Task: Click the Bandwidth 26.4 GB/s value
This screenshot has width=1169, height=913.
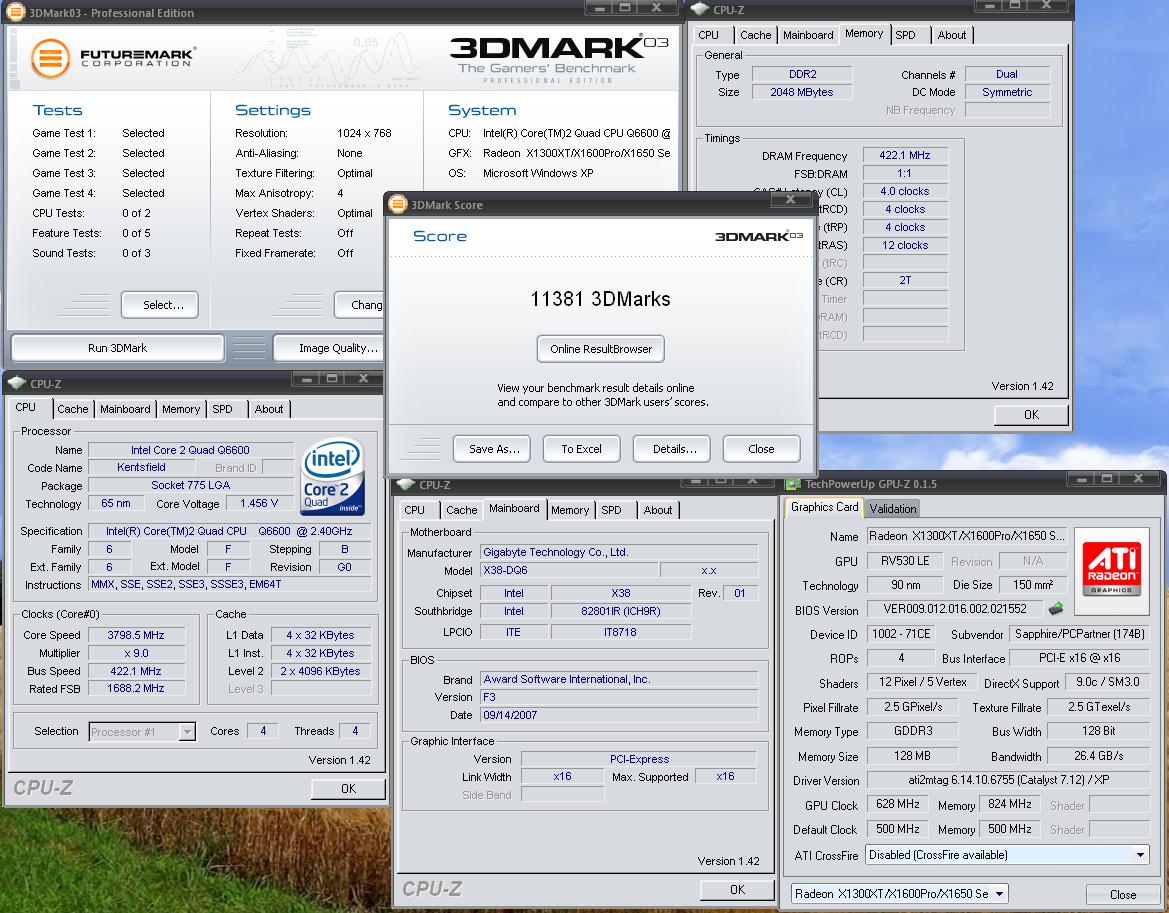Action: pyautogui.click(x=1098, y=756)
